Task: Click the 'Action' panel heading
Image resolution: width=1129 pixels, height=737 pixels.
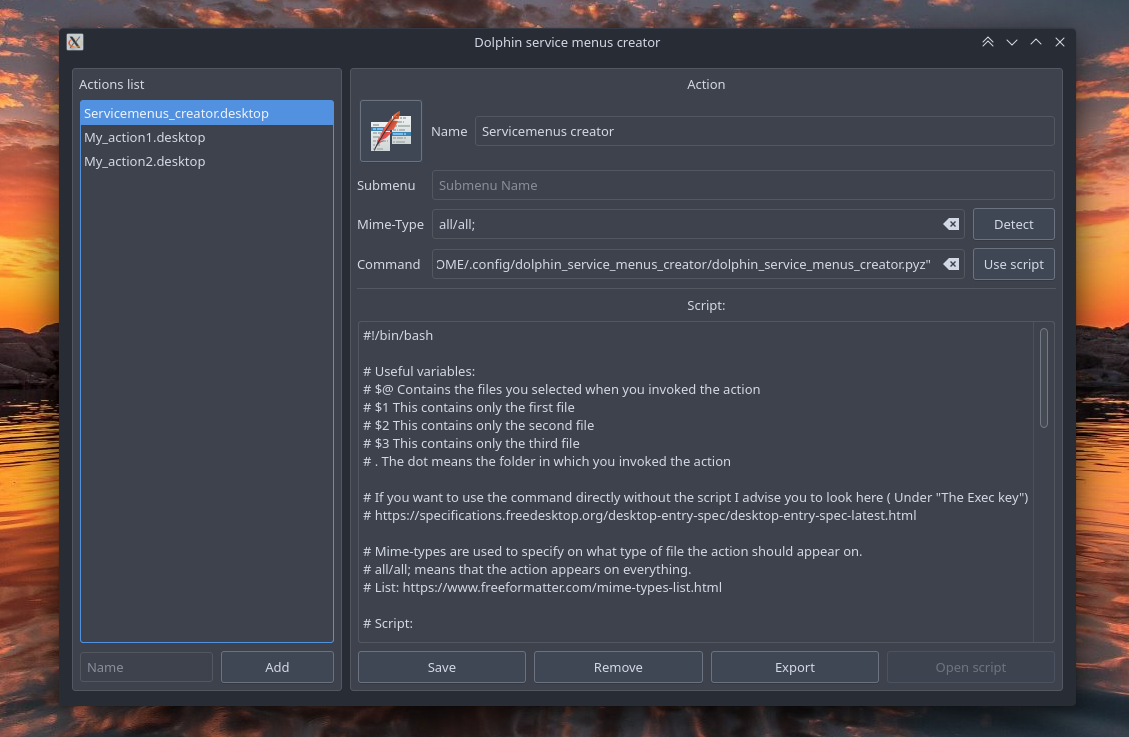Action: pos(706,84)
